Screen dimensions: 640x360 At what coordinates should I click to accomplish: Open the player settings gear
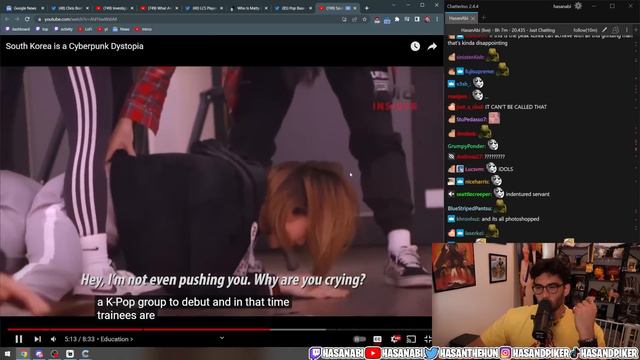[x=395, y=339]
